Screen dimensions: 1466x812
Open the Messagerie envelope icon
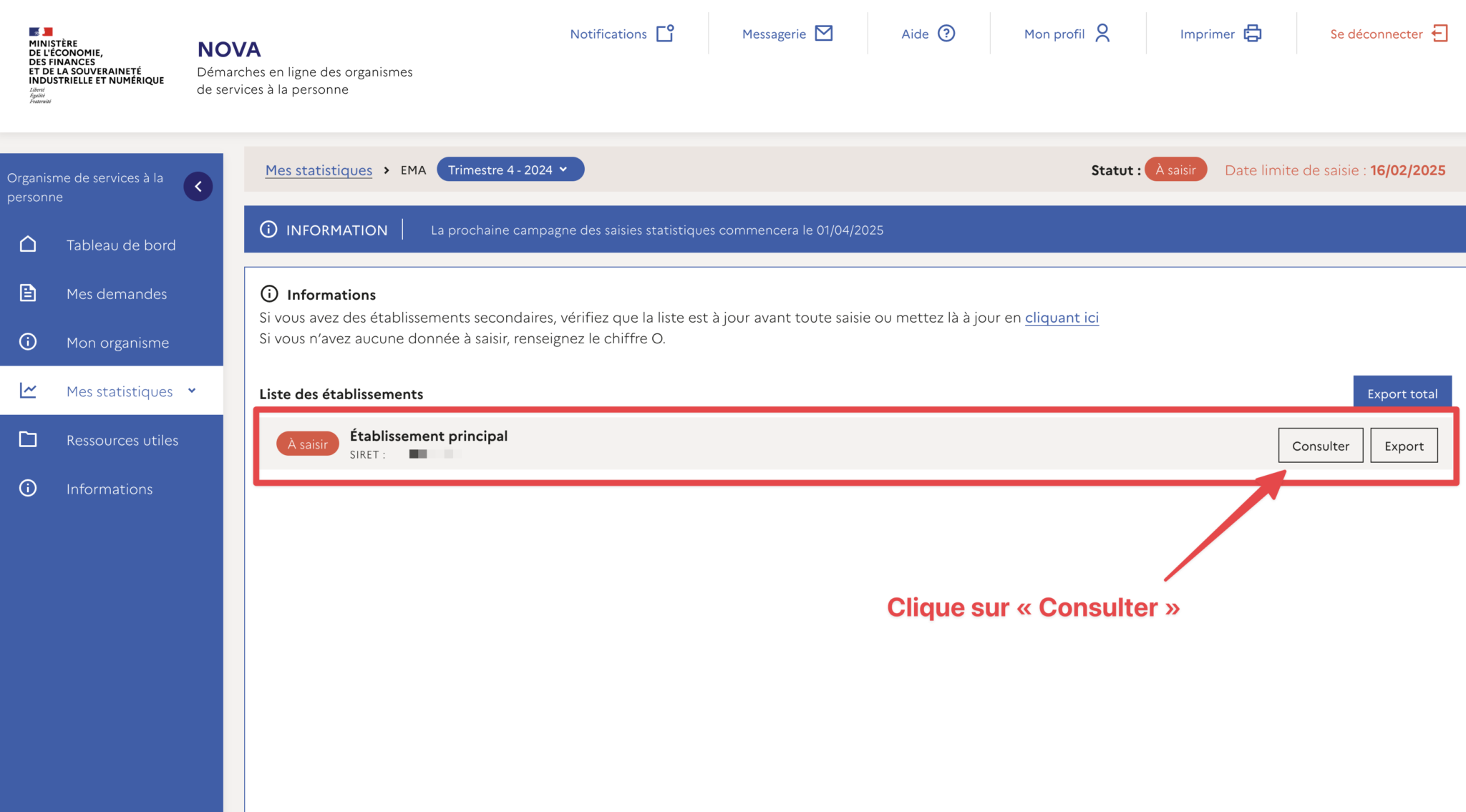[825, 33]
